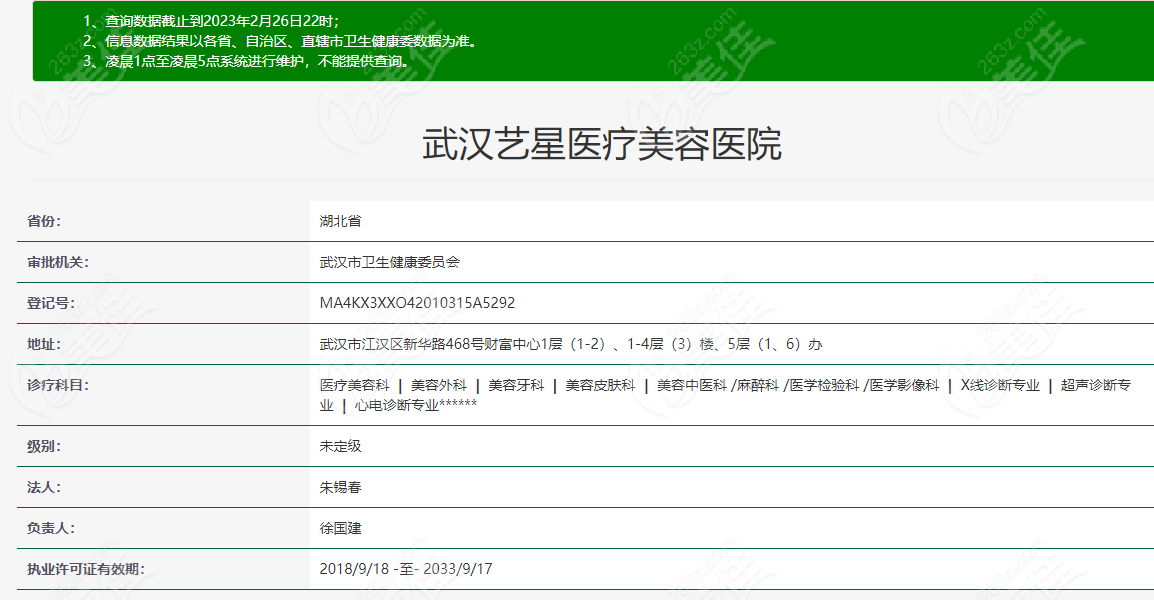The width and height of the screenshot is (1154, 600).
Task: Click 美容皮肤科 in departments list
Action: coord(600,385)
